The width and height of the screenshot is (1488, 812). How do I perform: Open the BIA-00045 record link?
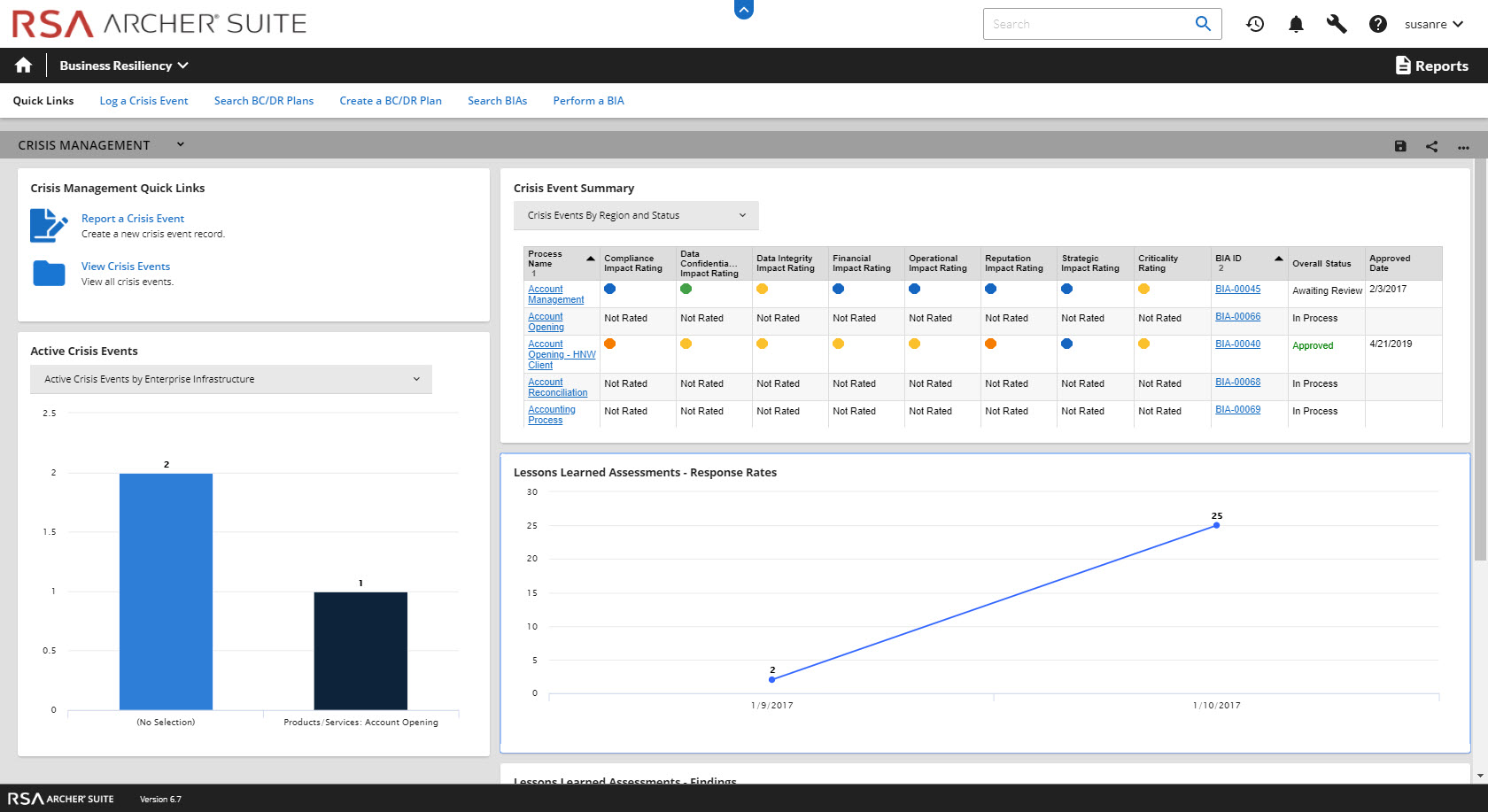pos(1237,289)
